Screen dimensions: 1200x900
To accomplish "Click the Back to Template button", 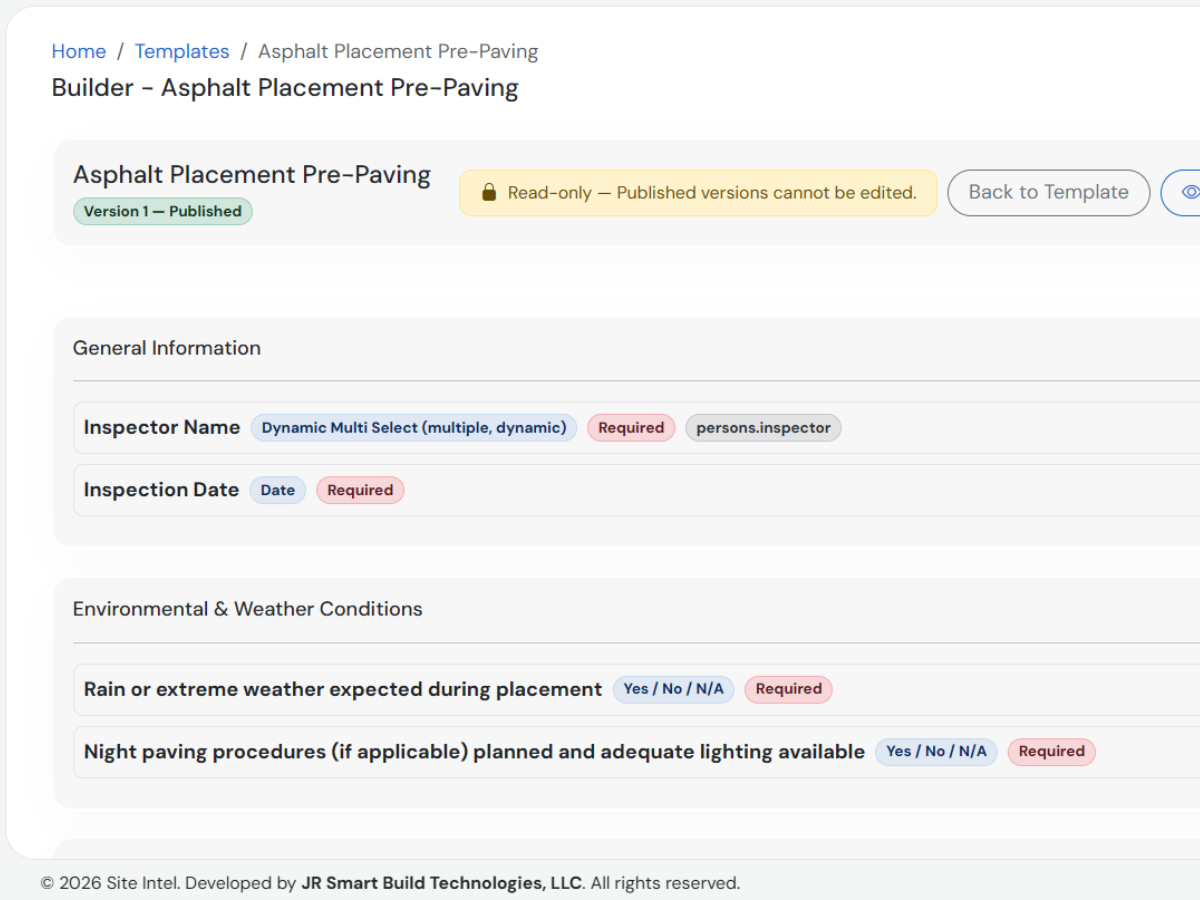I will (1049, 192).
